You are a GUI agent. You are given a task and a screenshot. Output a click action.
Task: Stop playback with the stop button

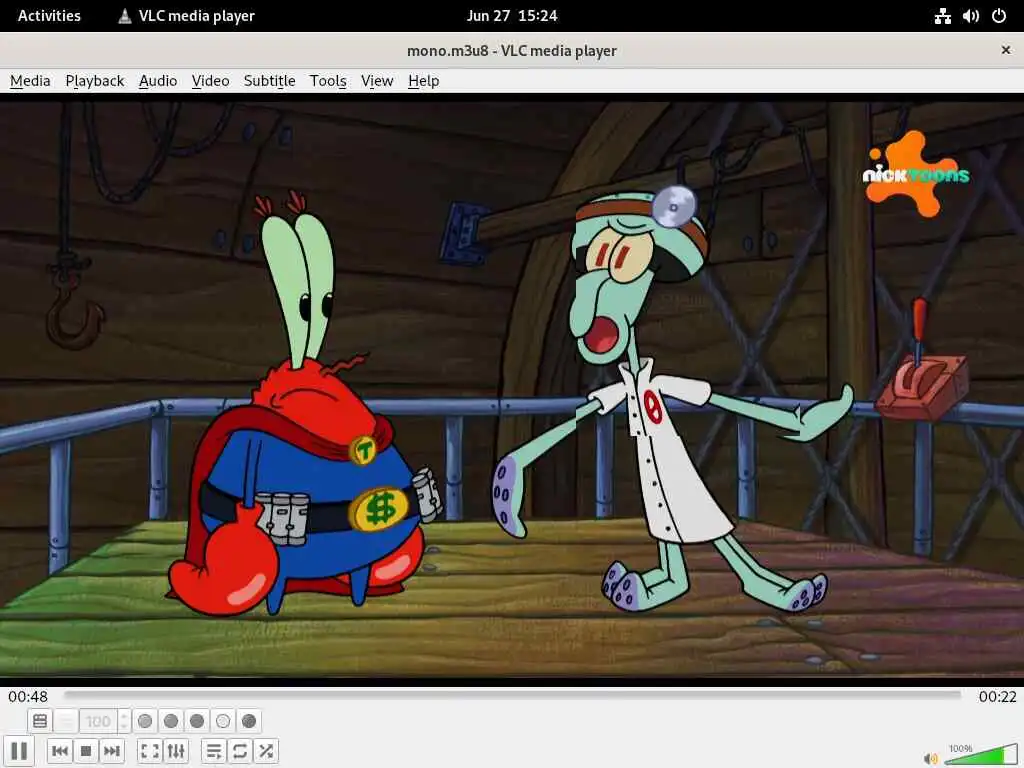pyautogui.click(x=86, y=751)
